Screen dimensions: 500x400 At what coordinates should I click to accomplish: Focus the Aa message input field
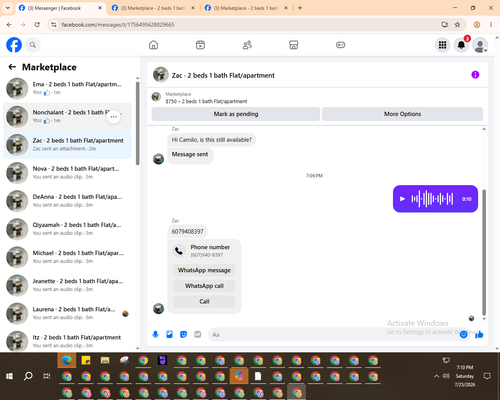333,334
